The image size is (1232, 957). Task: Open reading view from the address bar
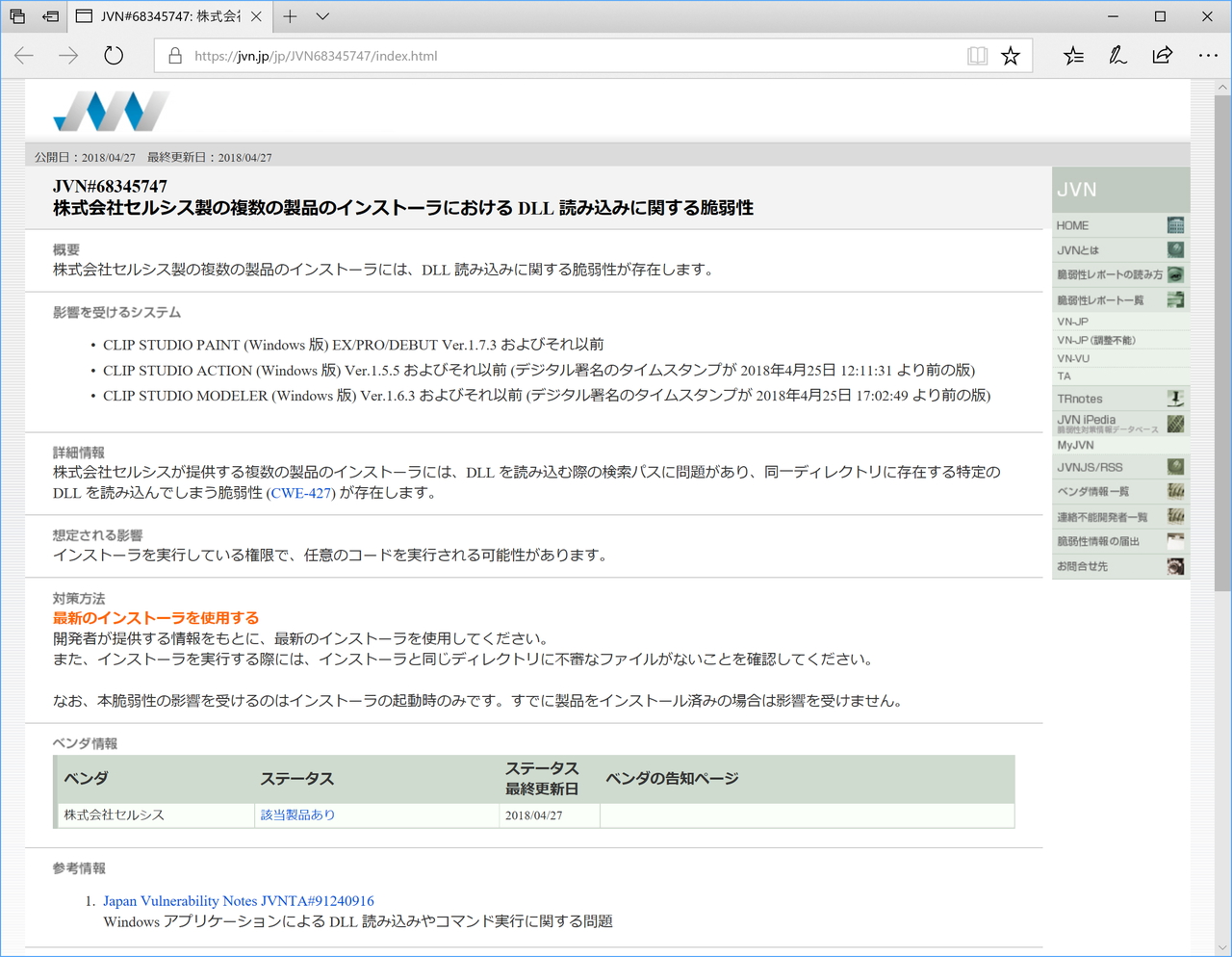(976, 56)
